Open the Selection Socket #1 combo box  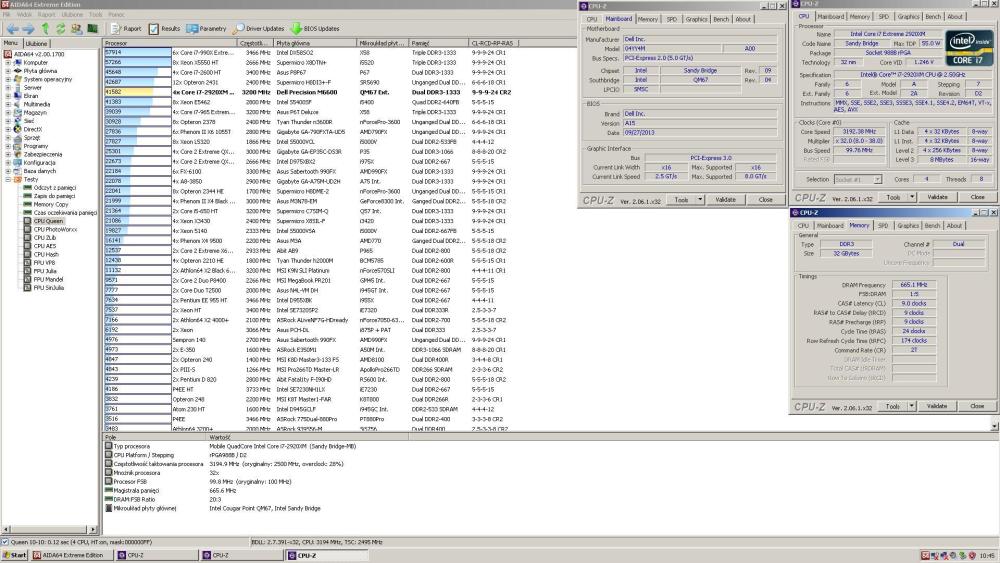[858, 179]
